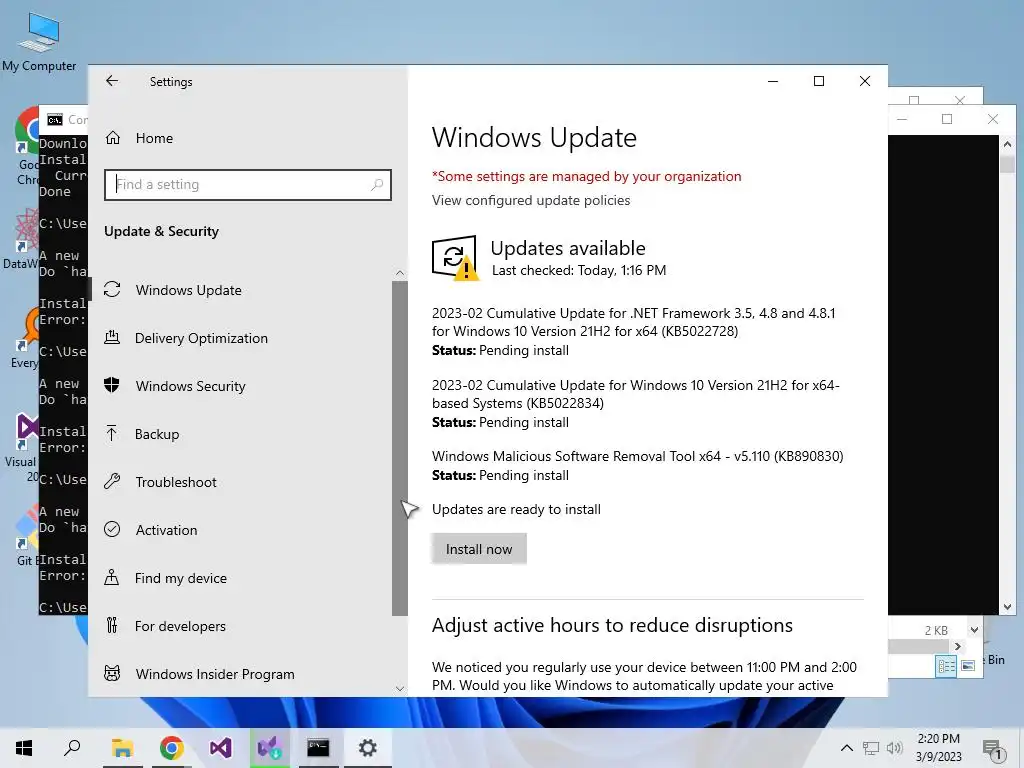This screenshot has width=1024, height=768.
Task: Open the Windows Start menu
Action: pyautogui.click(x=24, y=748)
